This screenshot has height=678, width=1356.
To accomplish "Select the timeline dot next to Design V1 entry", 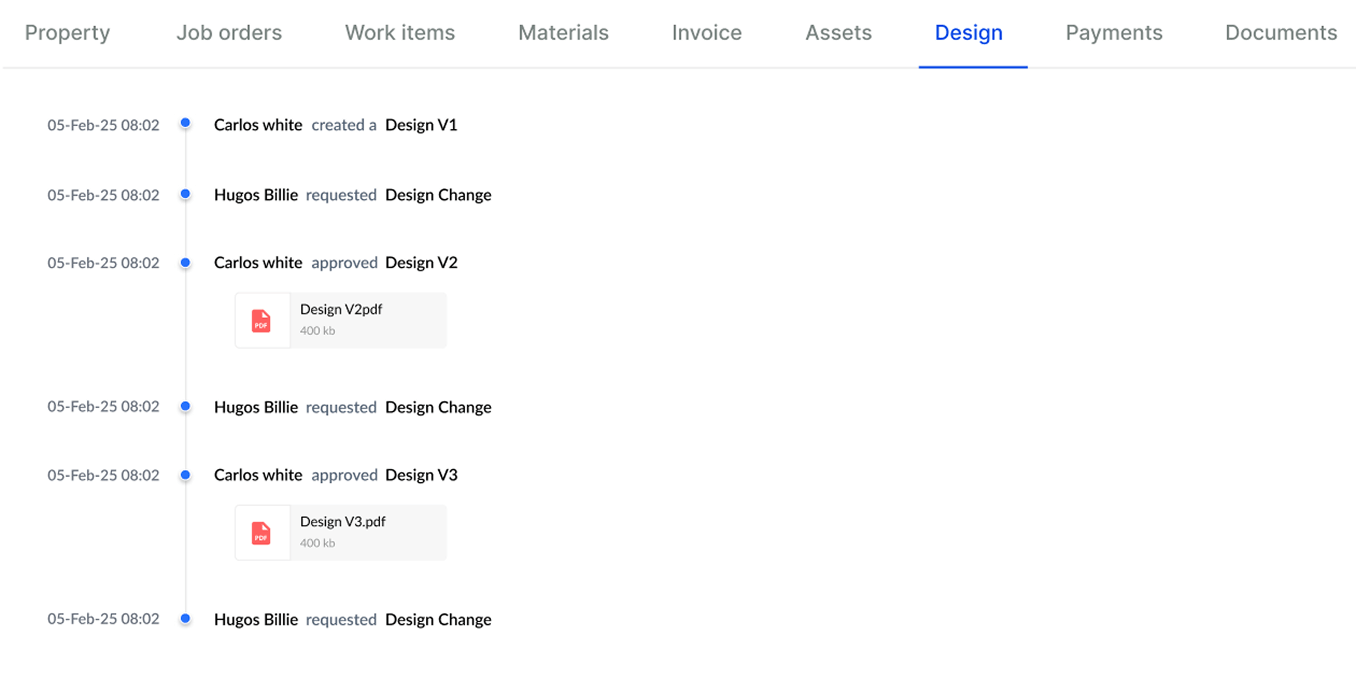I will pyautogui.click(x=186, y=122).
